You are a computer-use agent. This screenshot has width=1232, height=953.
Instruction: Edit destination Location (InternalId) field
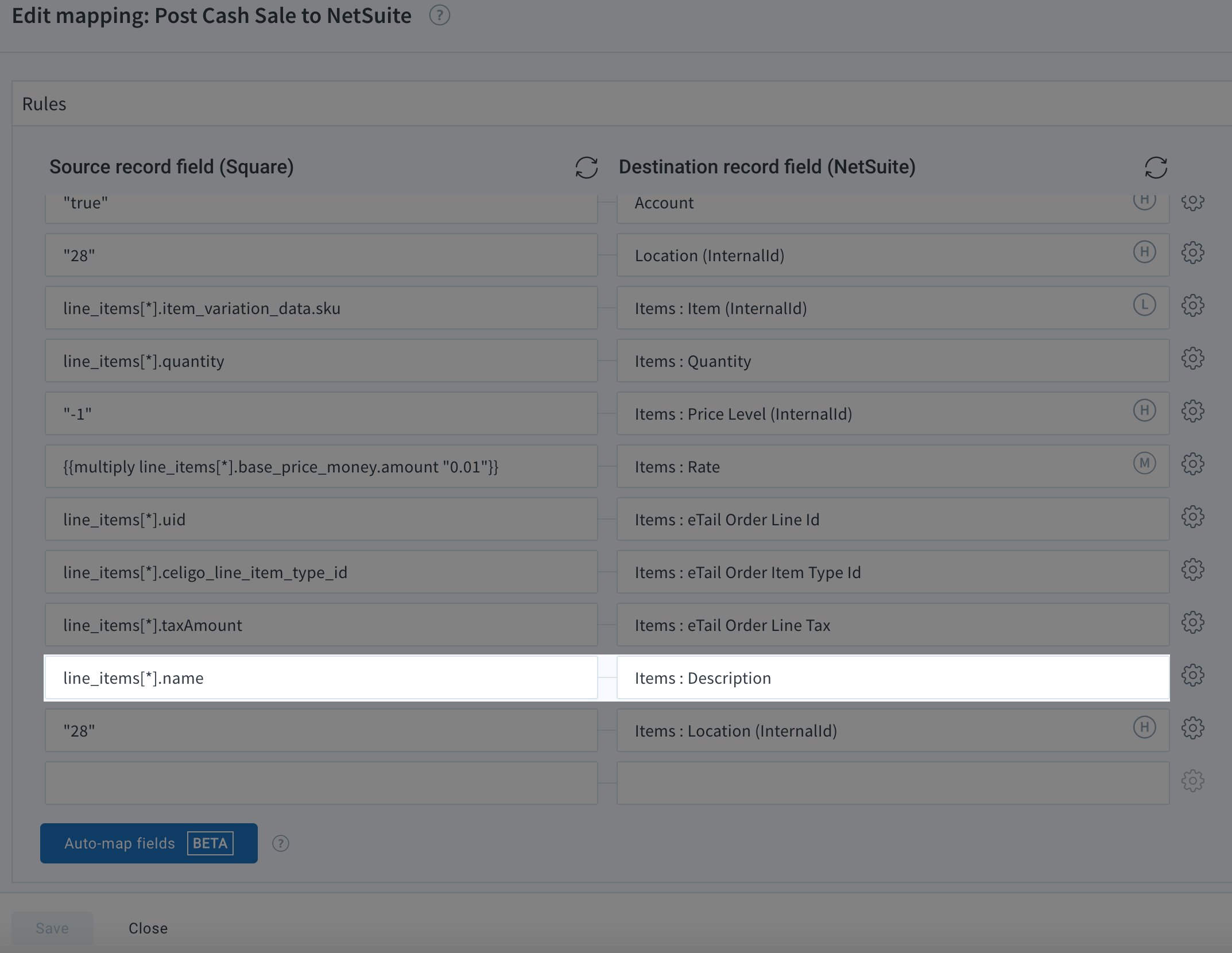point(893,255)
